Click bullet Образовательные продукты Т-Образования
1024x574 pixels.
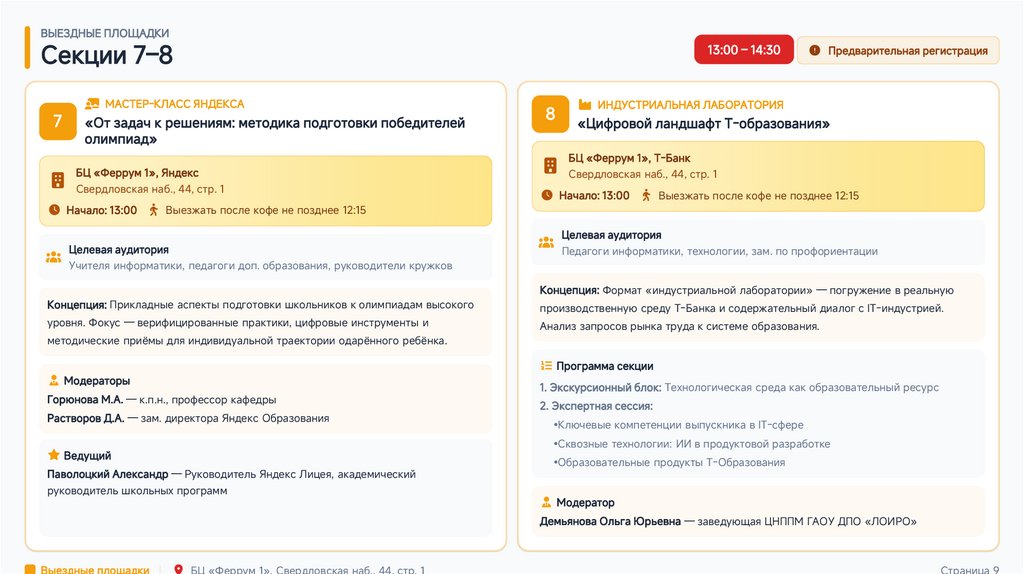(x=669, y=462)
